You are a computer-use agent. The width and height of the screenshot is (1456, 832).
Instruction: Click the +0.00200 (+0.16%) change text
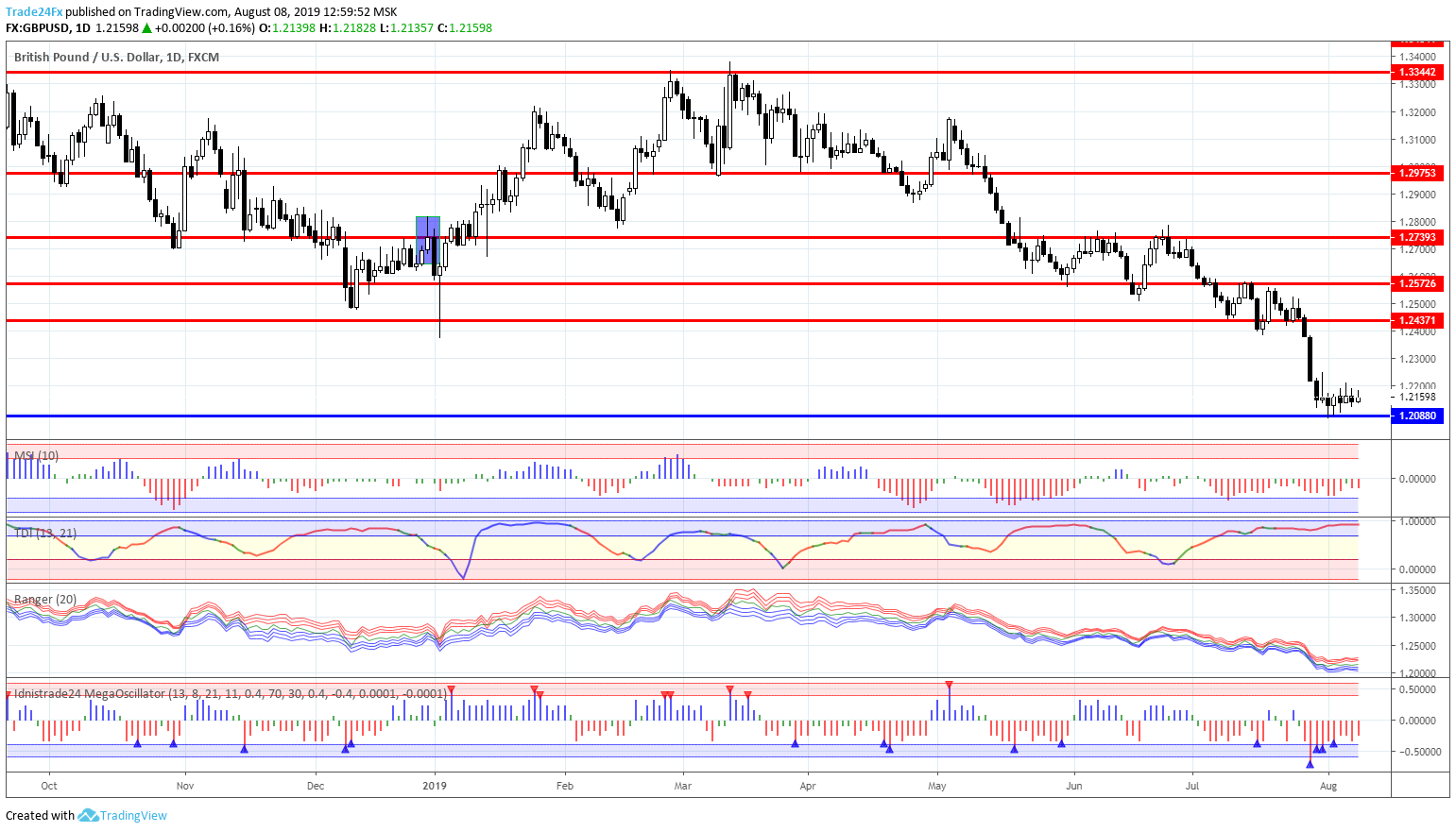pyautogui.click(x=205, y=28)
